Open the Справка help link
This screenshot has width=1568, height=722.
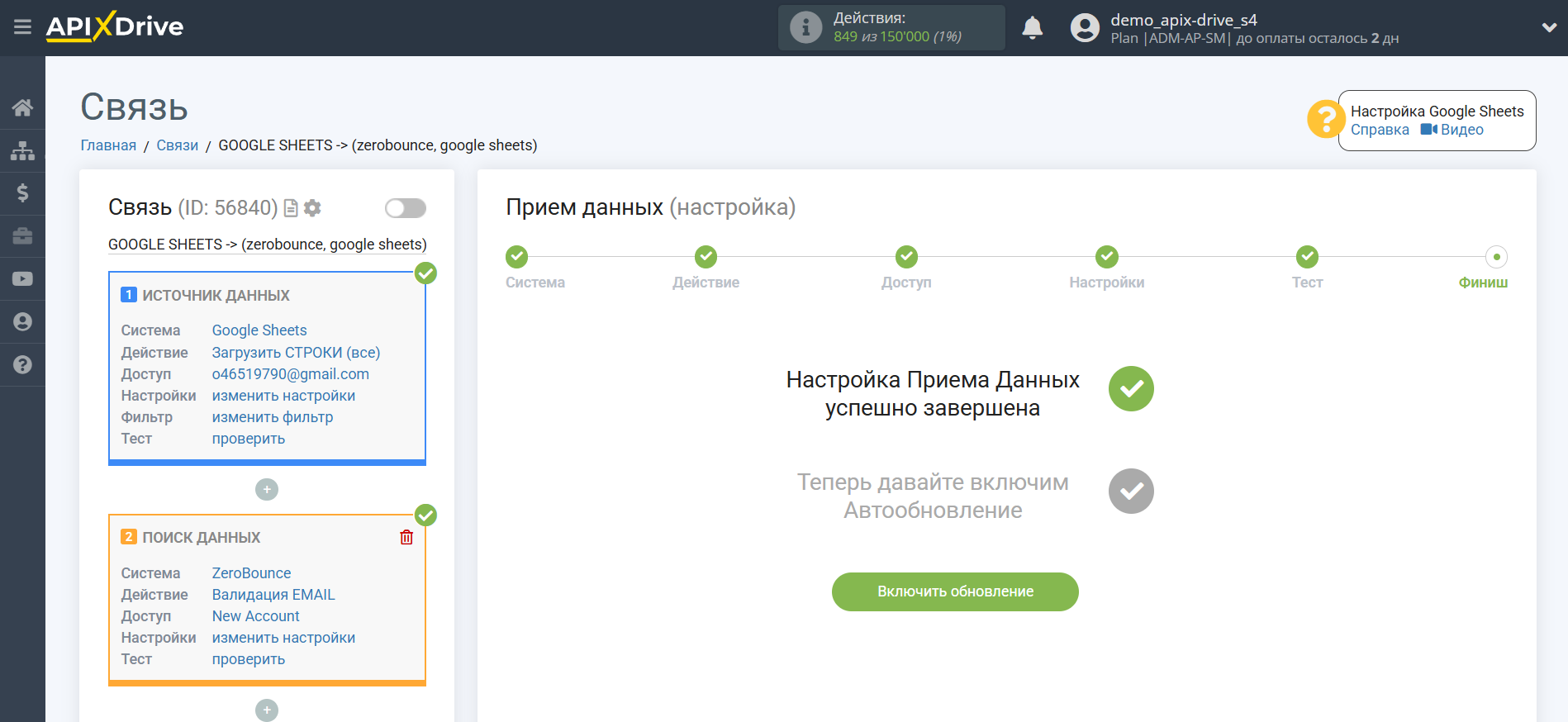click(x=1380, y=130)
